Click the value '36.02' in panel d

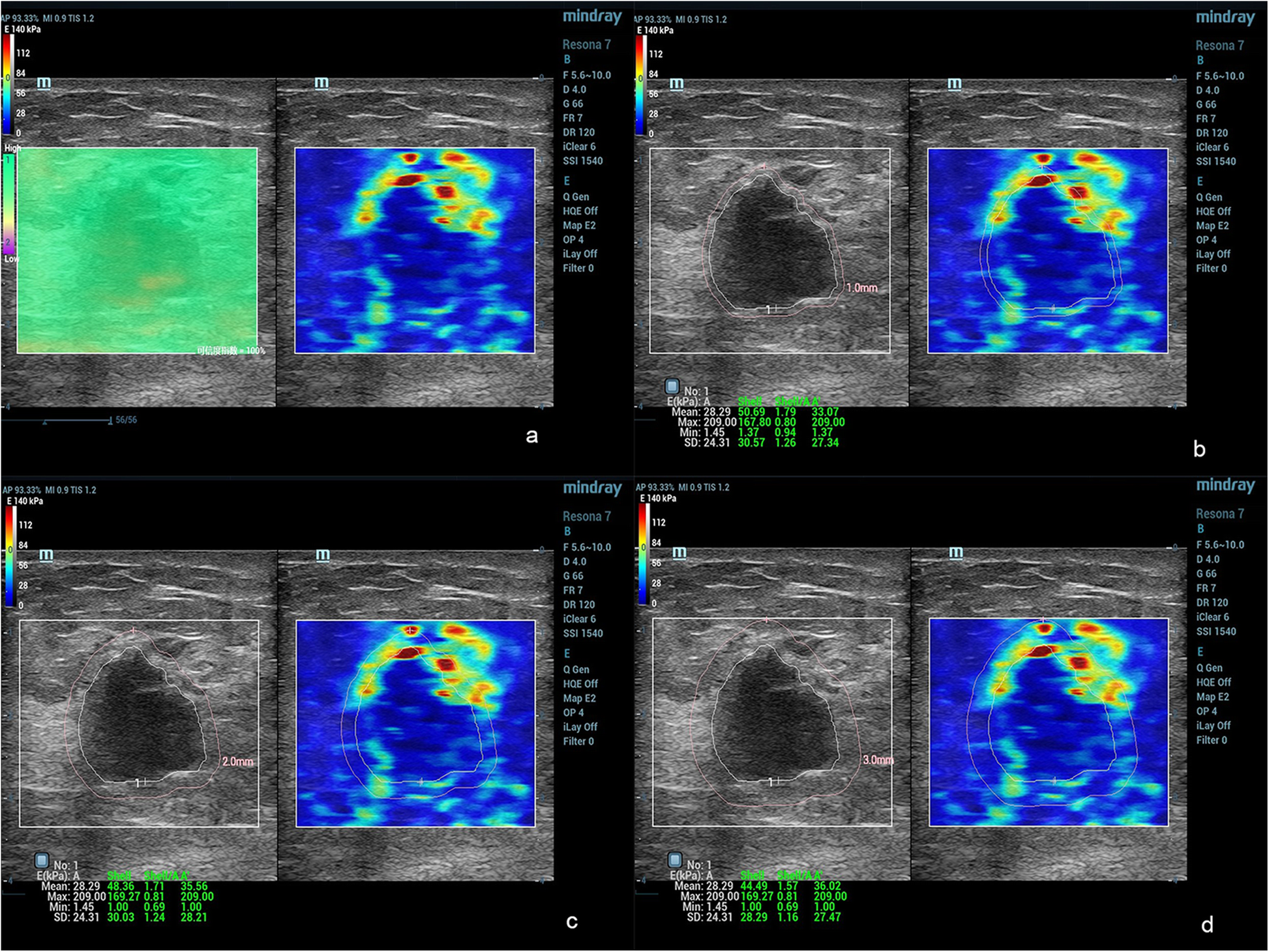(827, 886)
